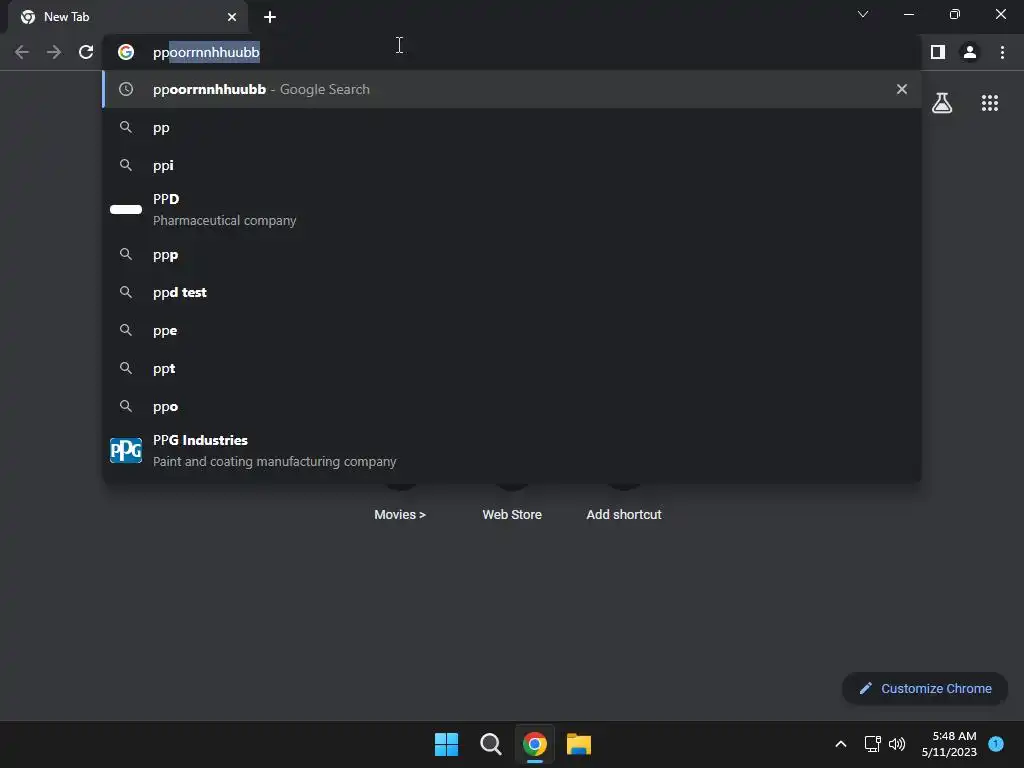The image size is (1024, 768).
Task: Select the PPD Pharmaceutical company suggestion
Action: (x=512, y=210)
